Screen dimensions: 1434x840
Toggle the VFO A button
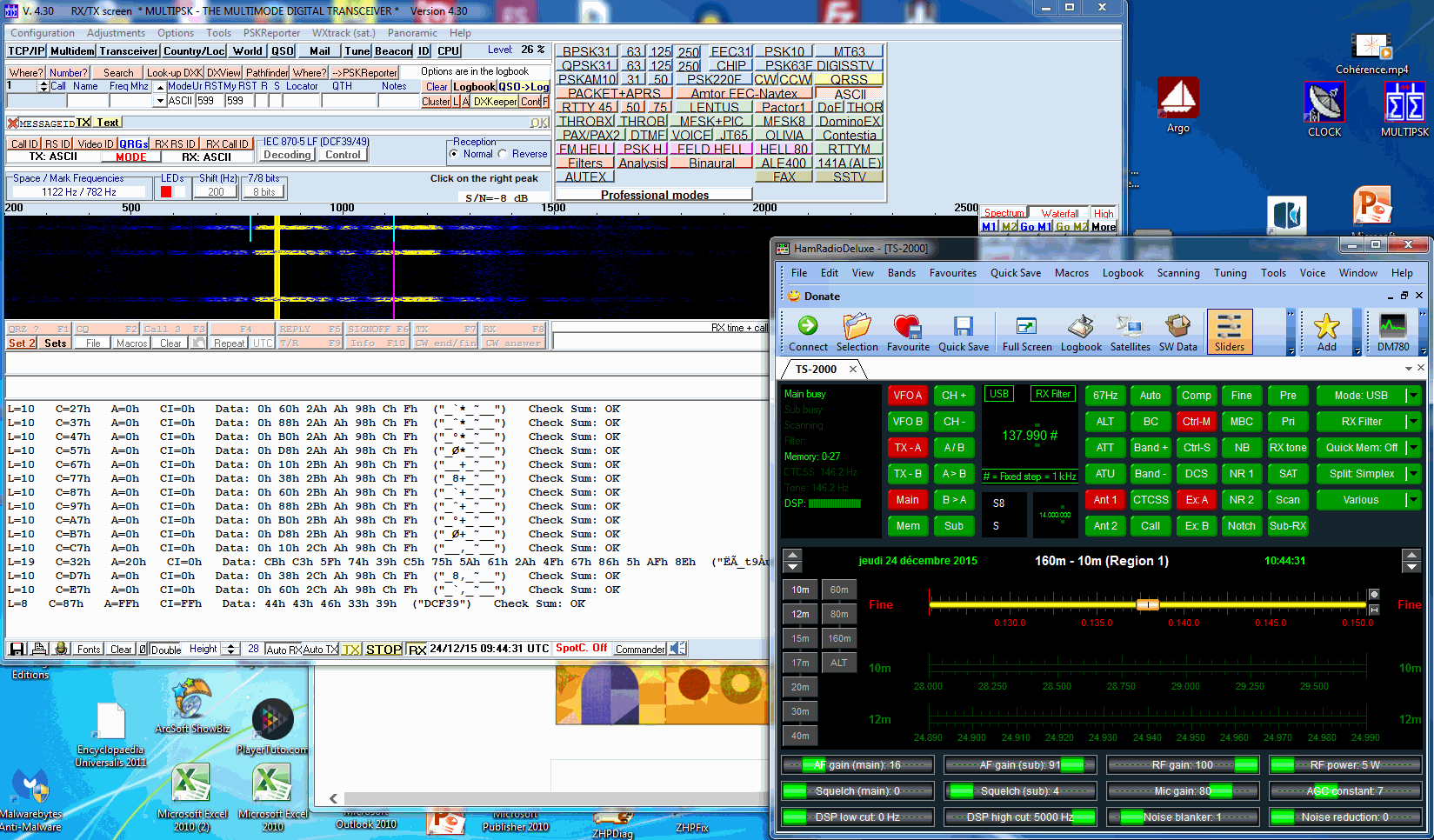(x=907, y=396)
